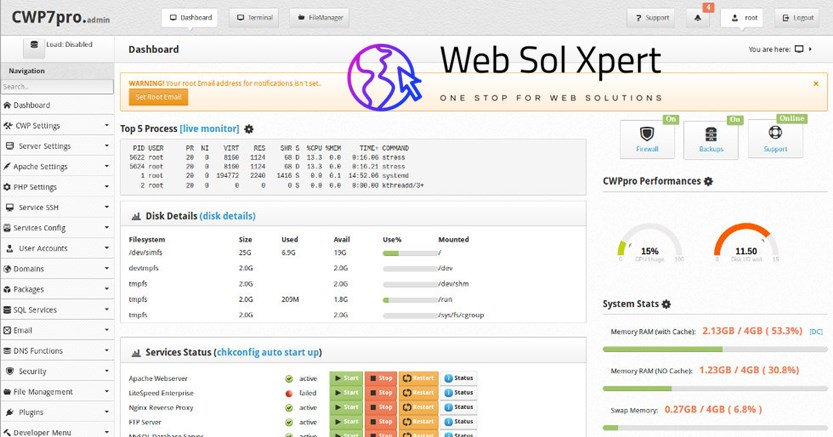The width and height of the screenshot is (833, 437).
Task: Open Developer Menu sidebar item
Action: point(57,432)
